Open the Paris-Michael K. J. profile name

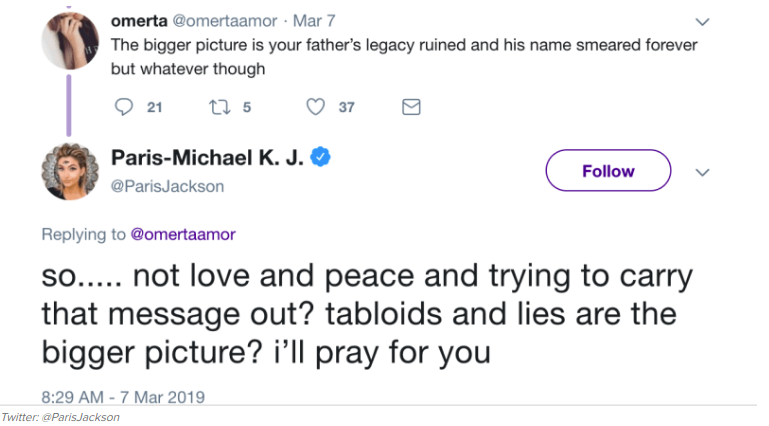207,157
